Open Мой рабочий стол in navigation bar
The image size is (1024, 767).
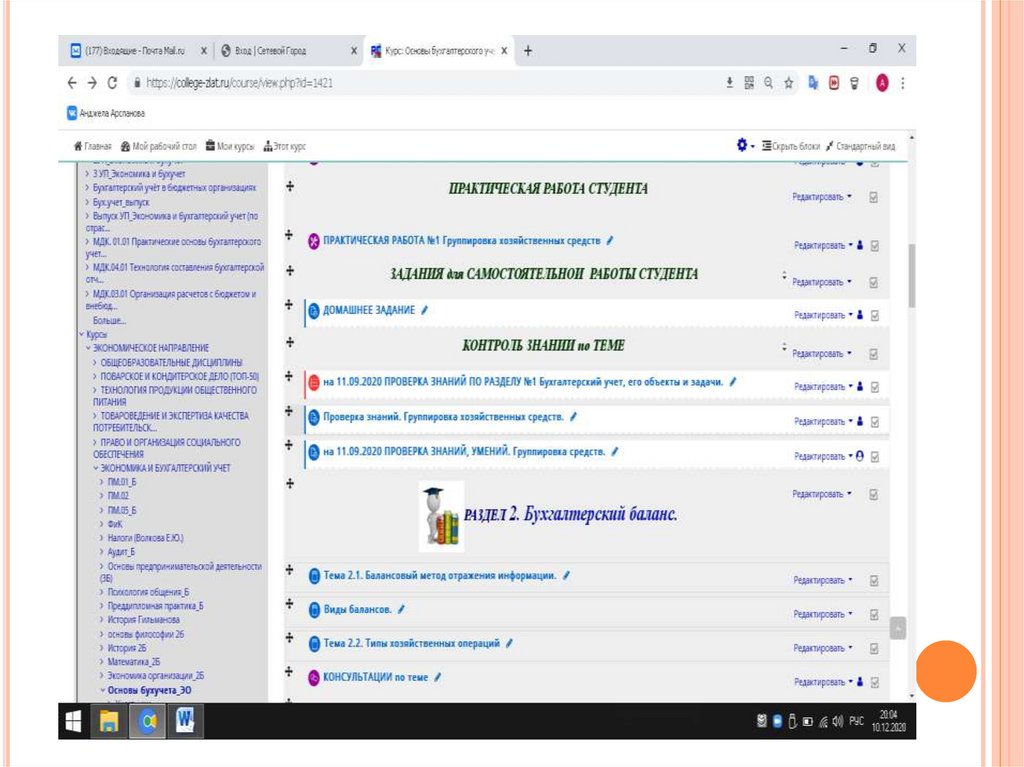coord(159,146)
